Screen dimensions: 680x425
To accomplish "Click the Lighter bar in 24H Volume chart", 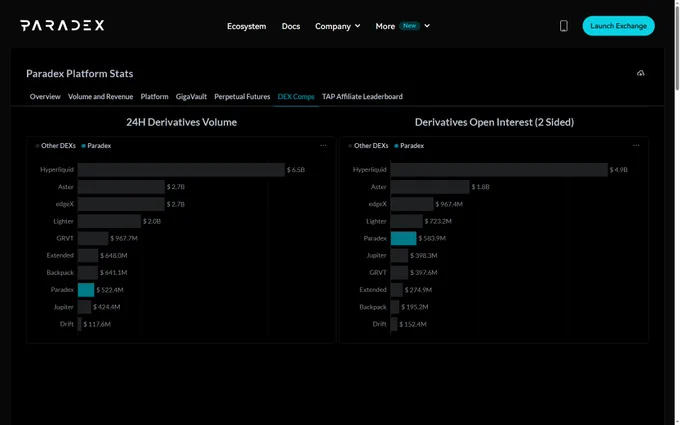I will click(x=109, y=221).
